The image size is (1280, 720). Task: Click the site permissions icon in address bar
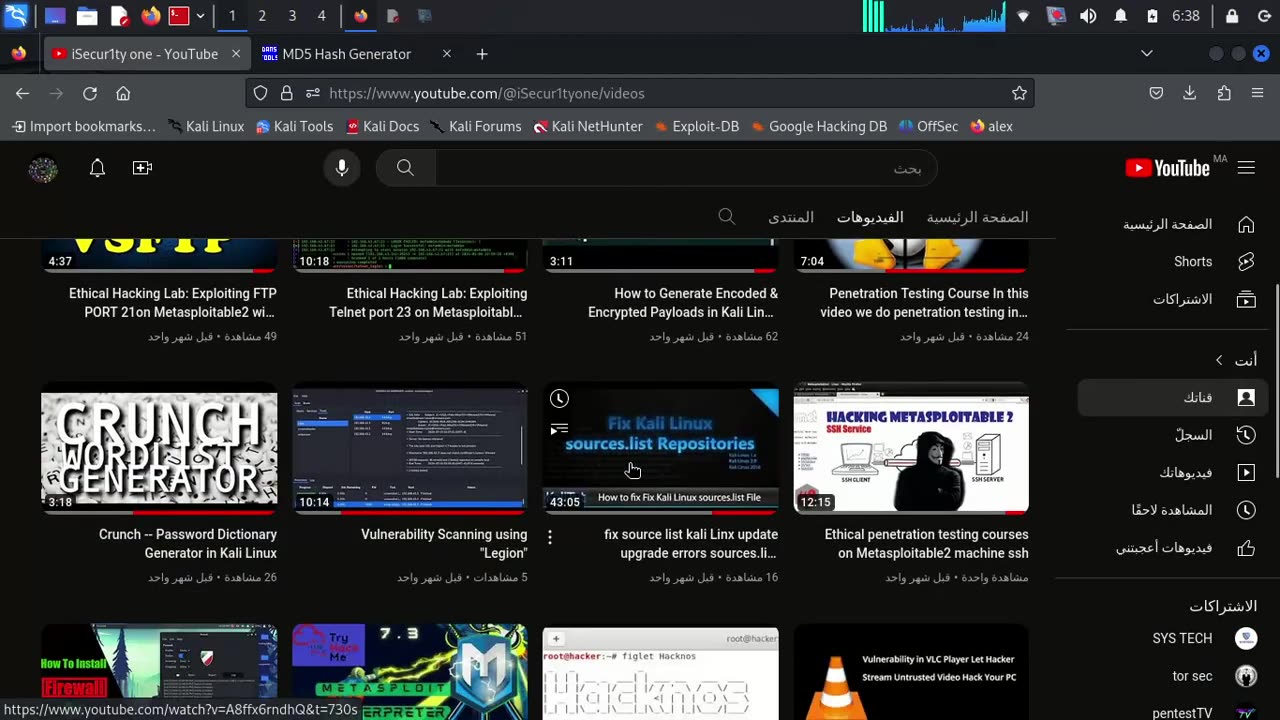pyautogui.click(x=313, y=93)
